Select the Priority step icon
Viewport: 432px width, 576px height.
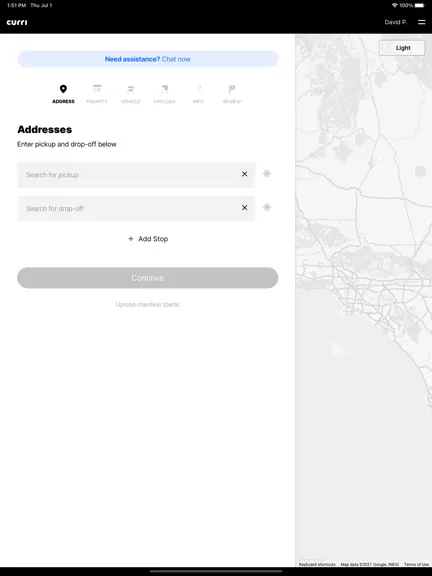point(97,89)
